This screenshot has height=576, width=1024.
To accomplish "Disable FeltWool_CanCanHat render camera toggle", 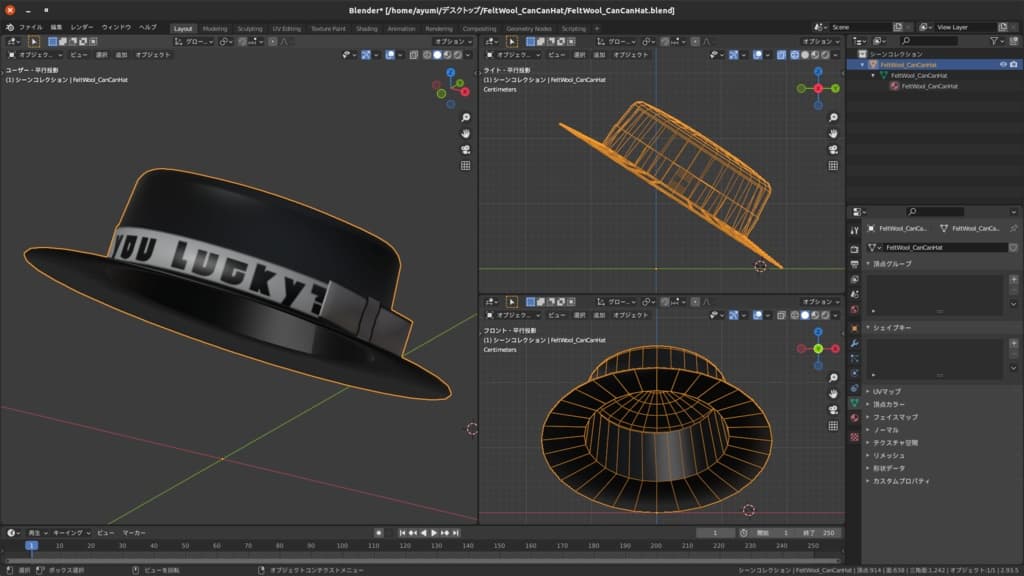I will point(1015,64).
